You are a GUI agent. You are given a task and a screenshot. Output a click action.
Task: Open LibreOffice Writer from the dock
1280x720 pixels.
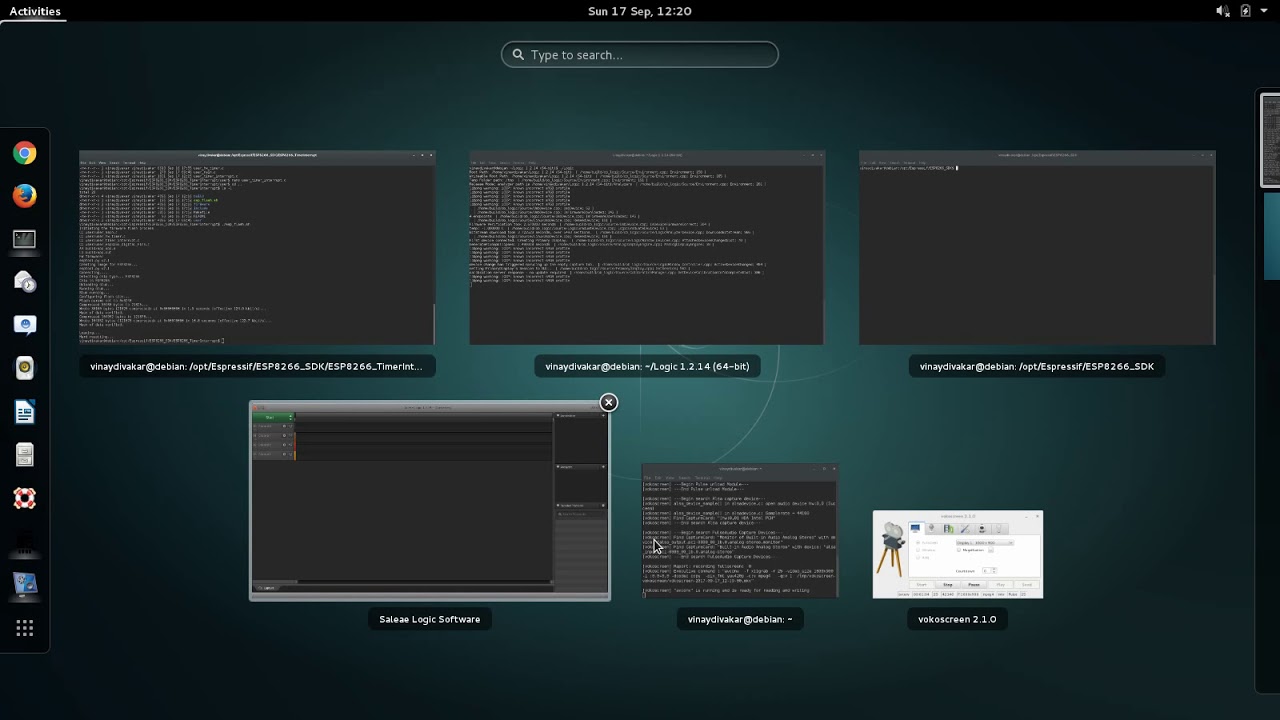pos(25,411)
